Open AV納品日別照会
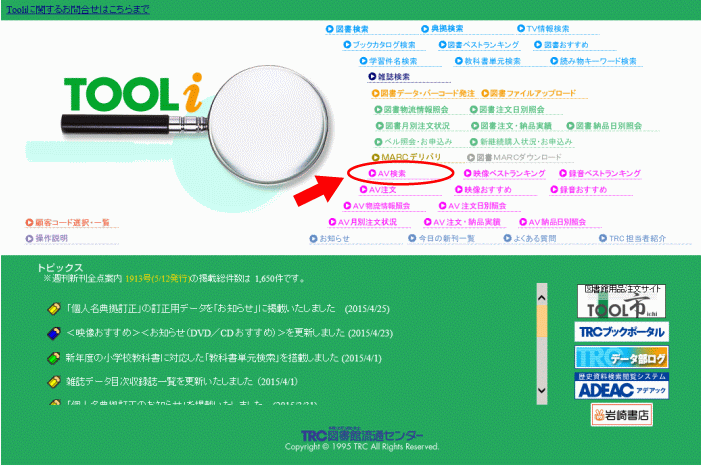The height and width of the screenshot is (466, 701). tap(557, 222)
